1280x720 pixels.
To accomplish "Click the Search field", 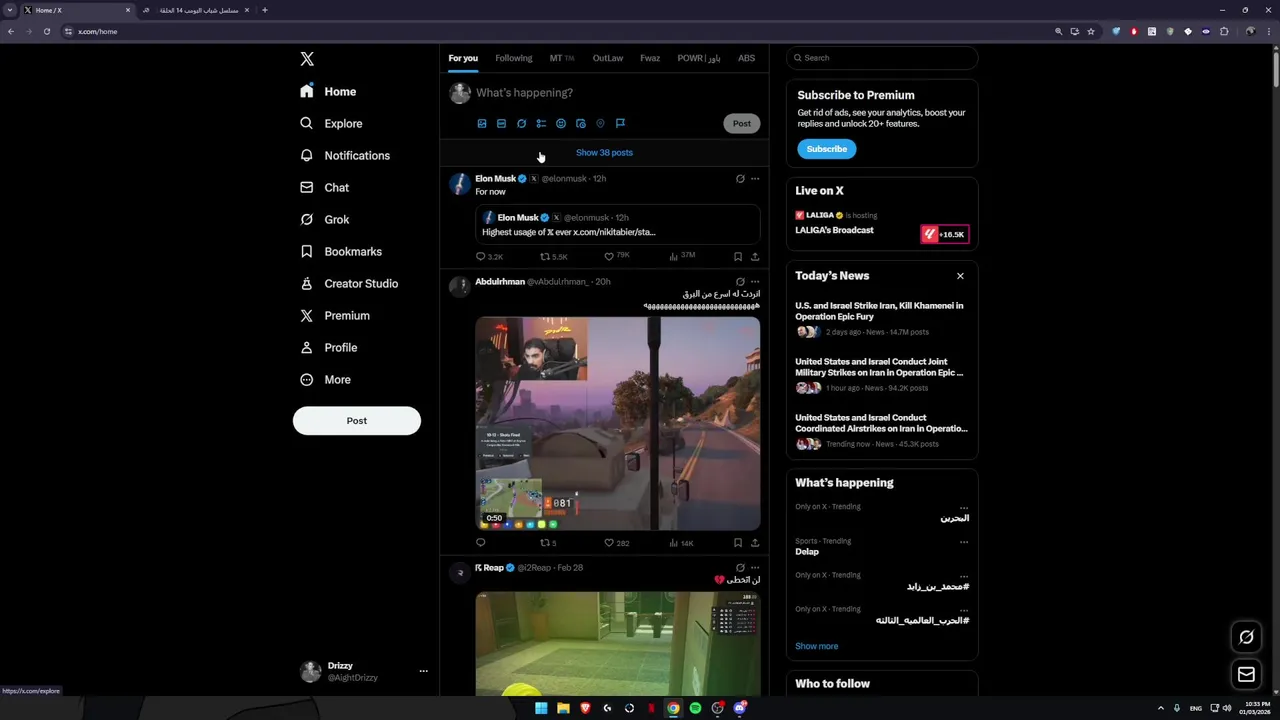I will pos(882,58).
